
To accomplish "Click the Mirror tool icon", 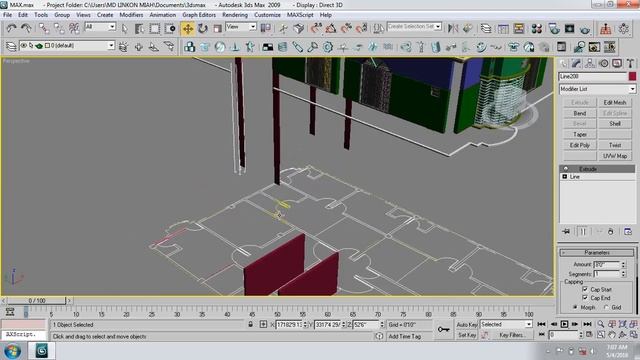I will 453,28.
